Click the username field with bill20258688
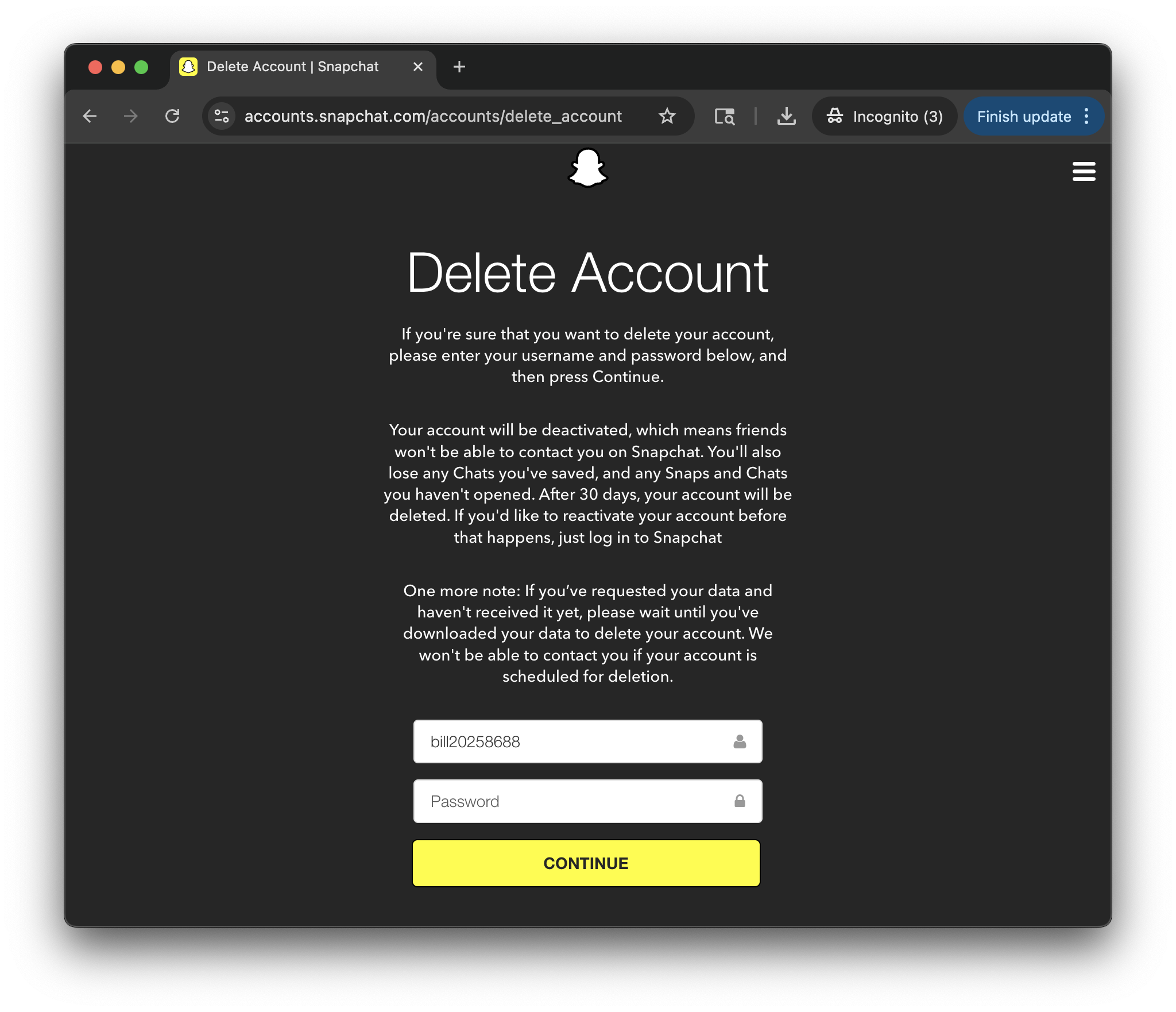Image resolution: width=1176 pixels, height=1012 pixels. click(587, 741)
